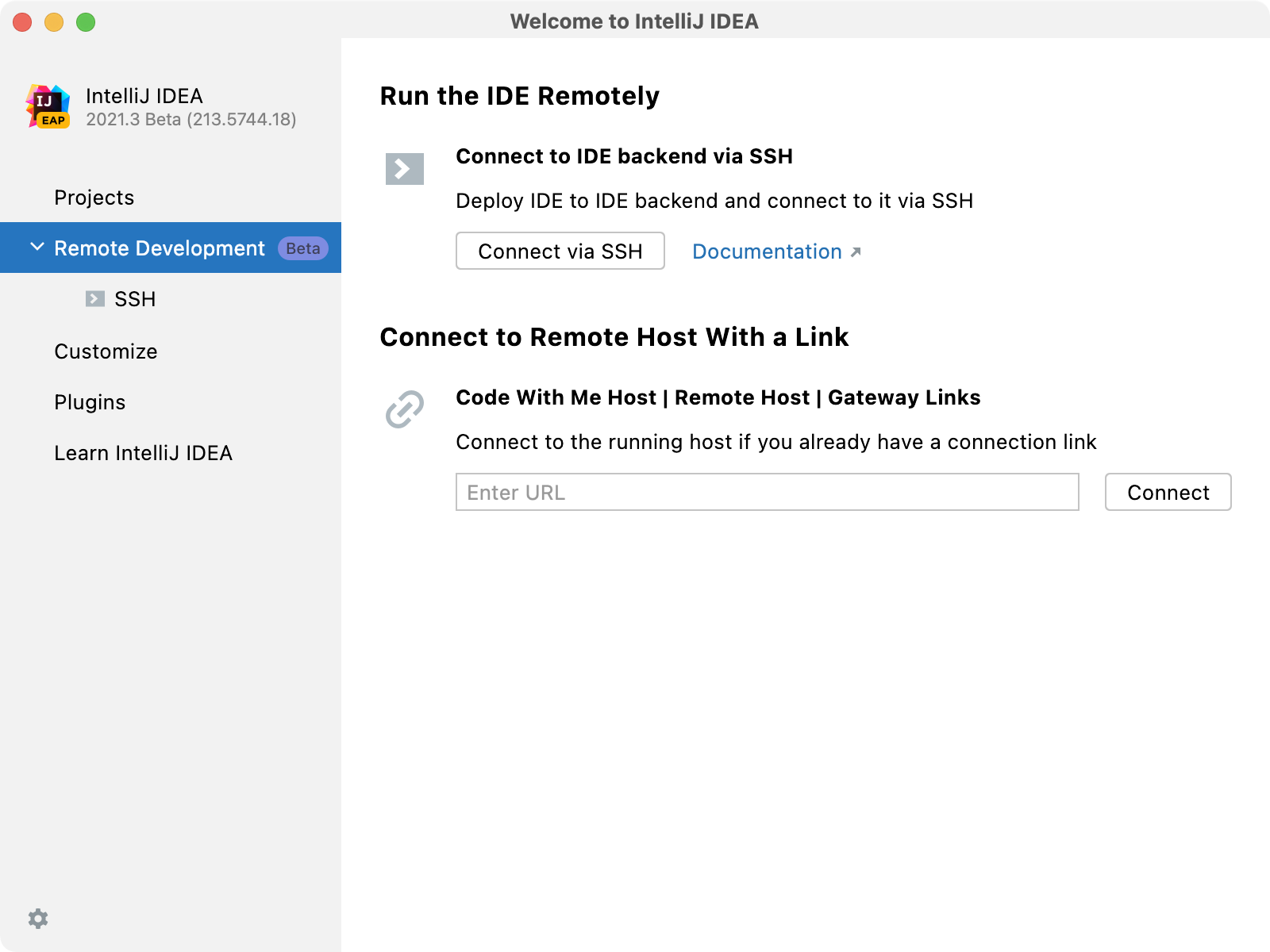Click the Connect button beside URL field

1168,493
